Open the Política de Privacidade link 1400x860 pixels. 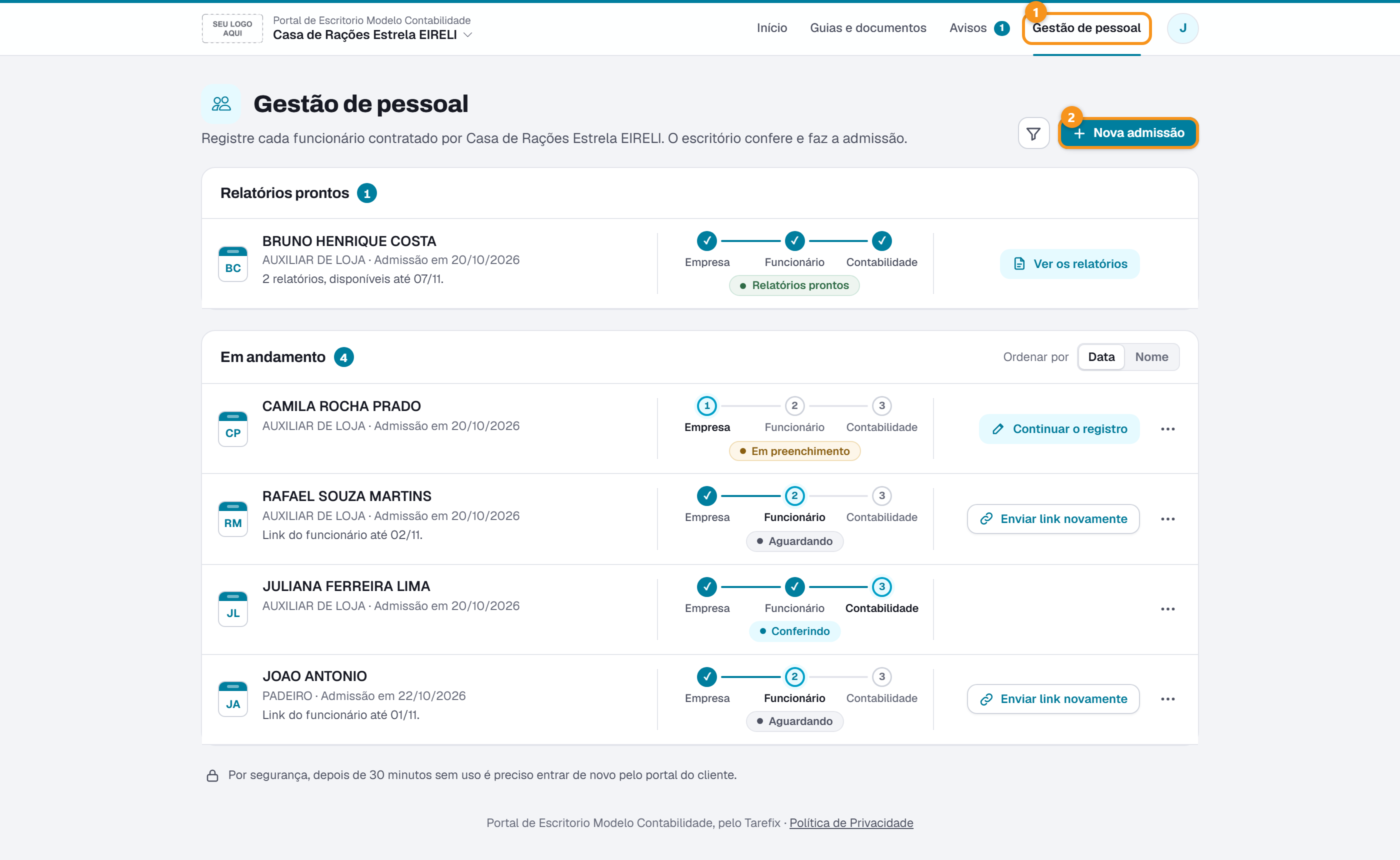pyautogui.click(x=851, y=822)
